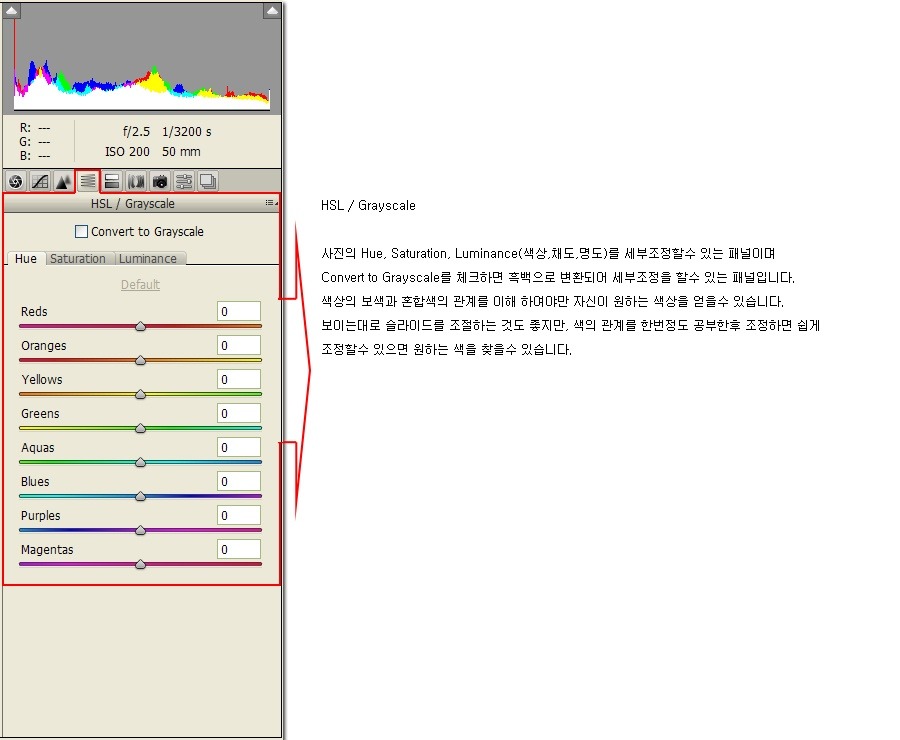
Task: Open the Tone Curve panel icon
Action: coord(40,181)
